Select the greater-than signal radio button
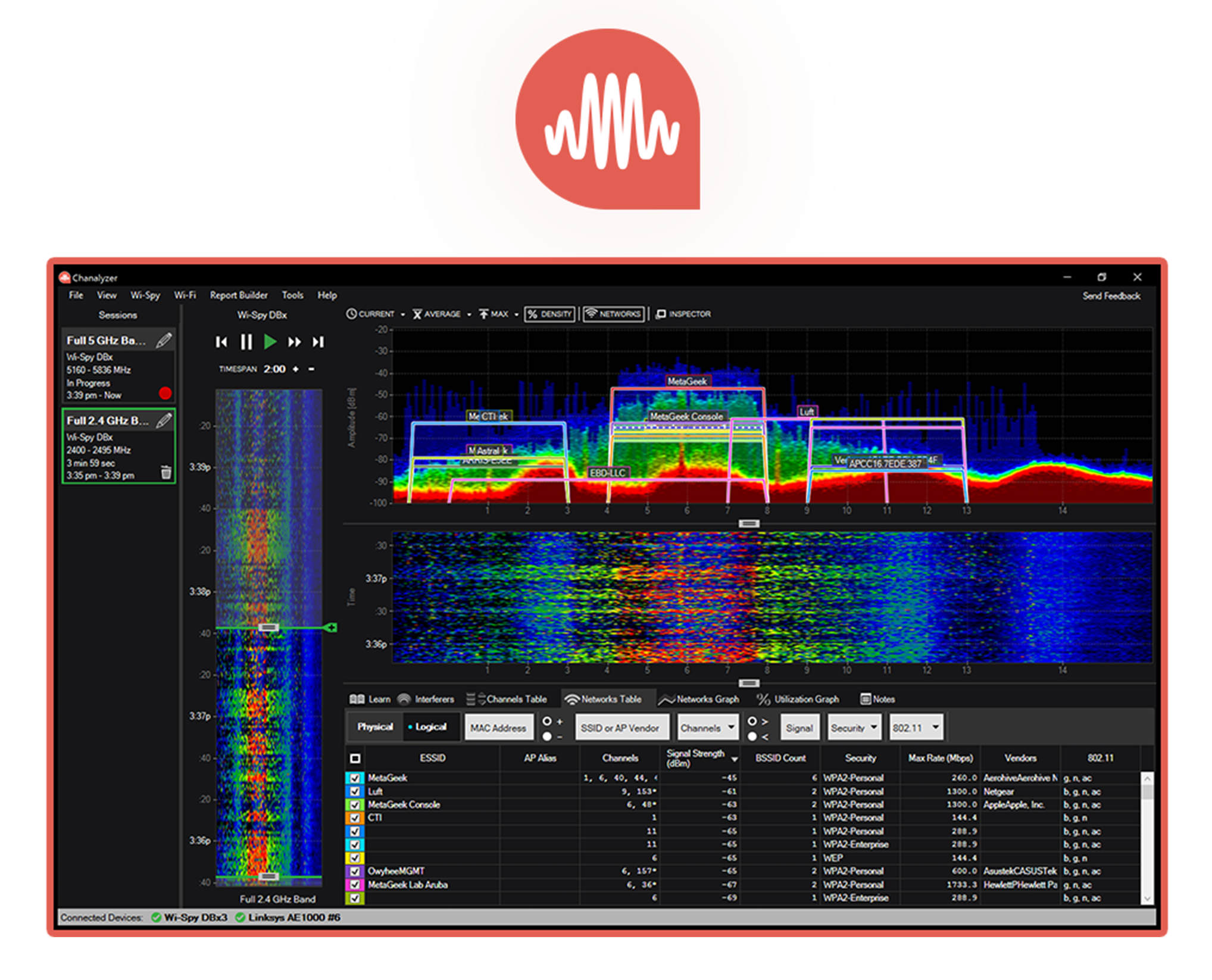Screen dimensions: 1212x980 (752, 721)
